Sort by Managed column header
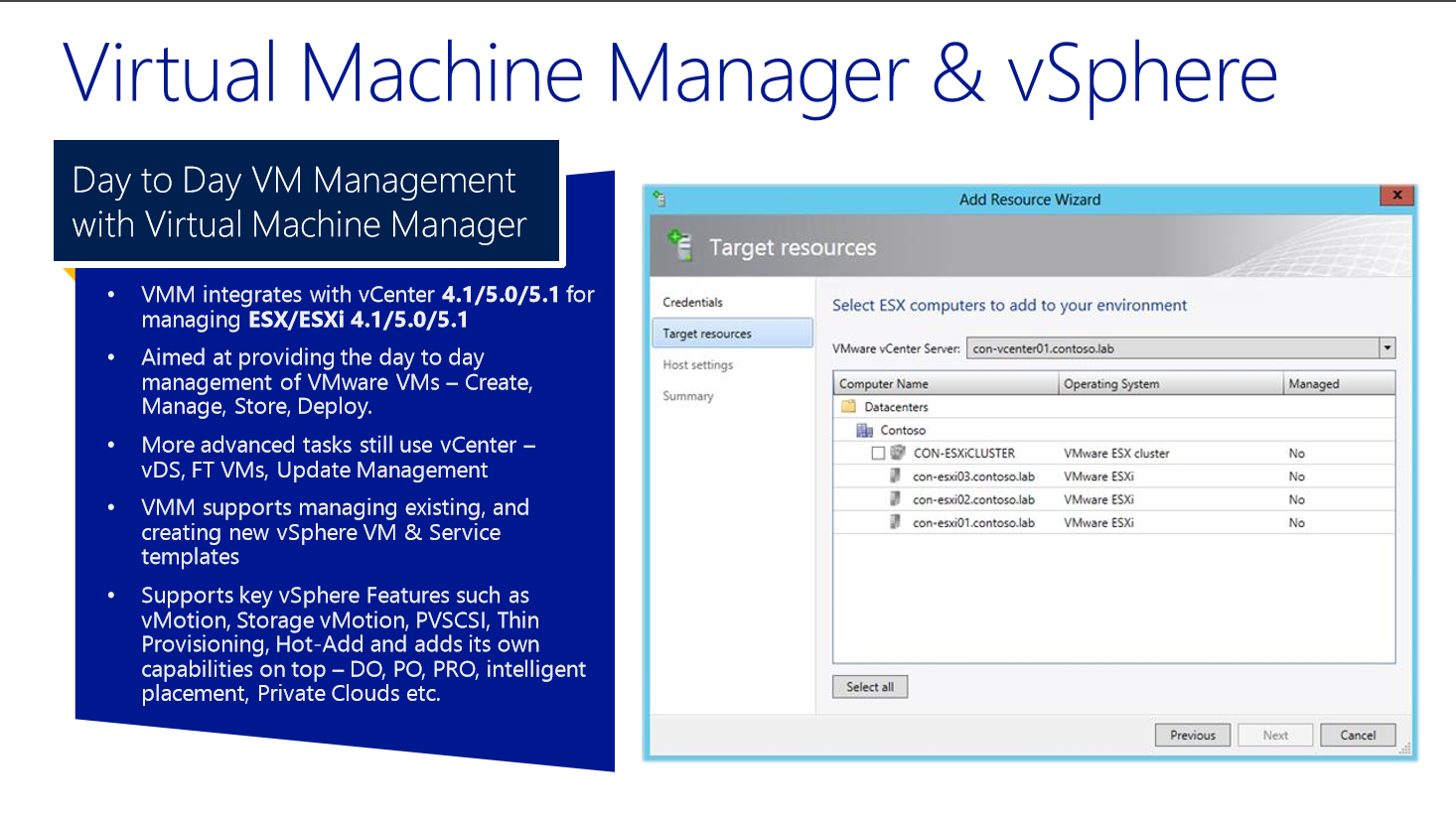The image size is (1456, 820). [1339, 383]
